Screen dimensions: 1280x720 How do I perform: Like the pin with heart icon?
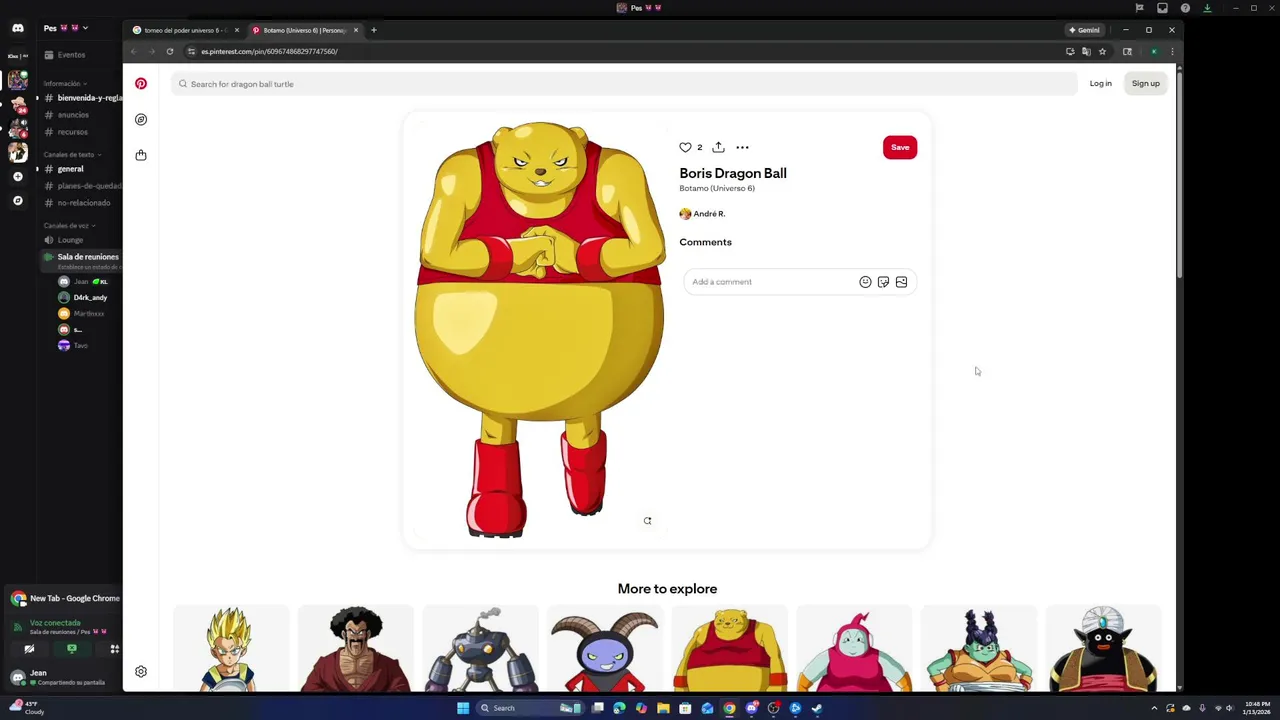(685, 147)
